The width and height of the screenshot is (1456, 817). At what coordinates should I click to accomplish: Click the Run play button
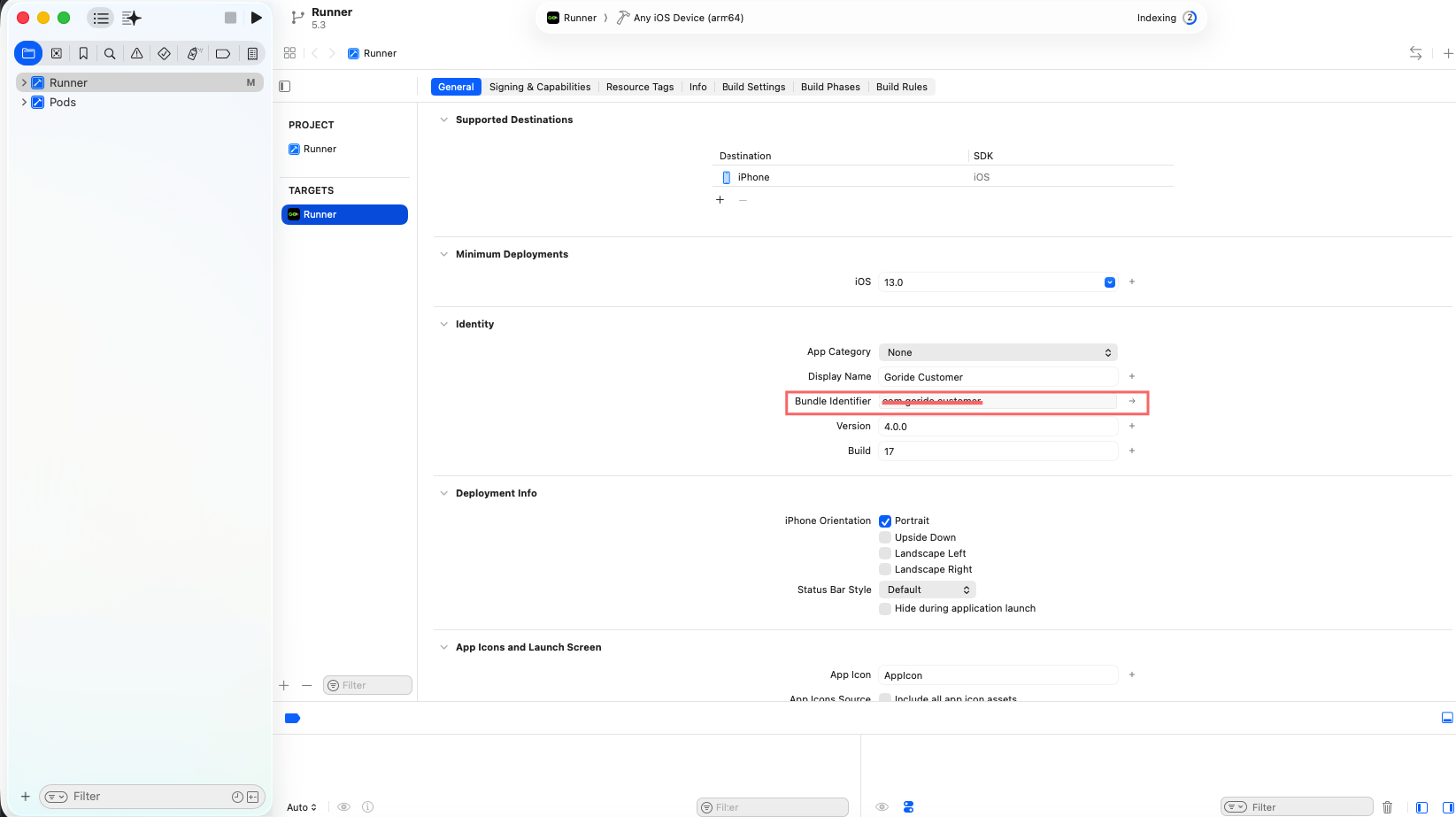[256, 18]
